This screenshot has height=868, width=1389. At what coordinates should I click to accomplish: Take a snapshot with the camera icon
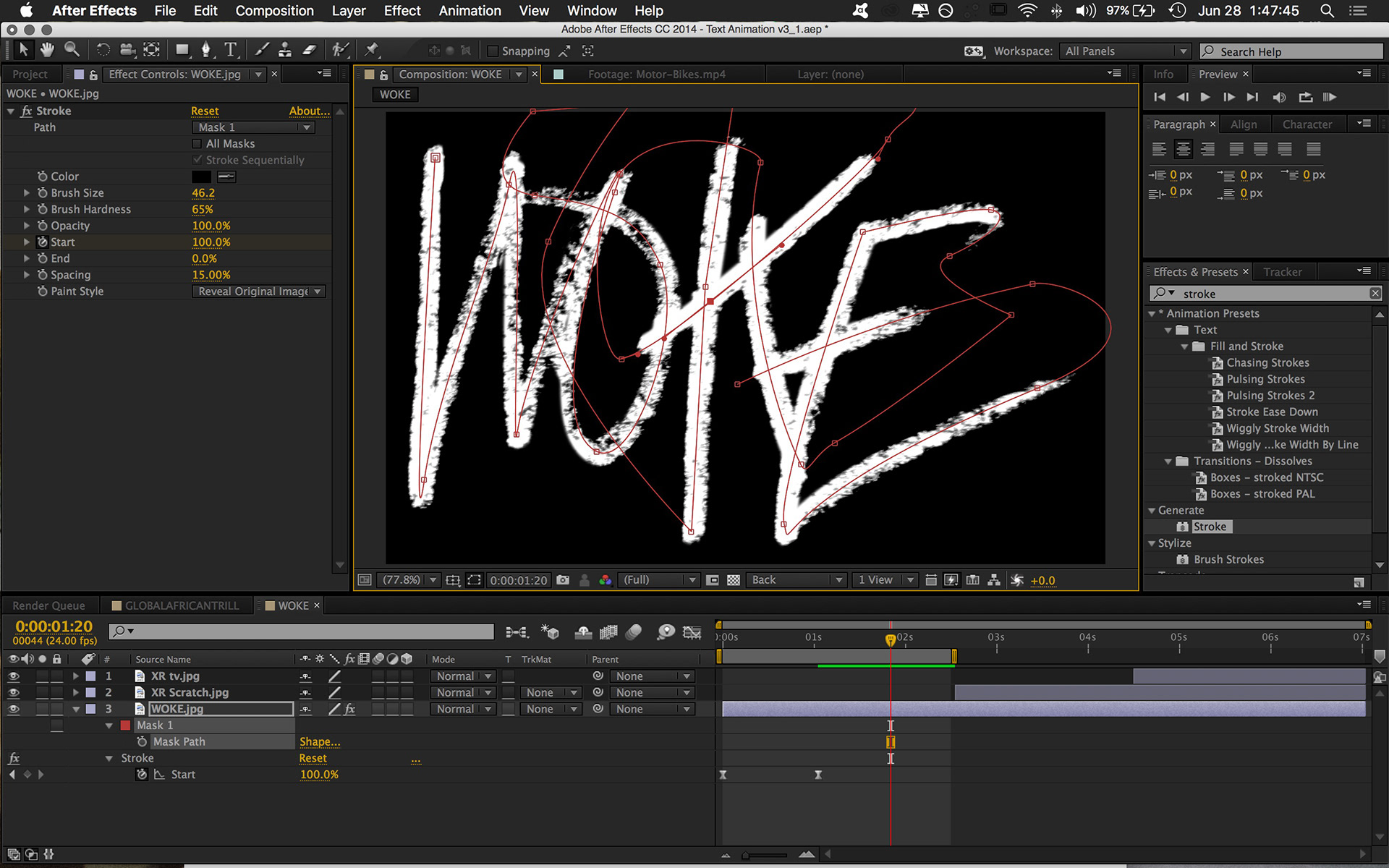tap(563, 580)
